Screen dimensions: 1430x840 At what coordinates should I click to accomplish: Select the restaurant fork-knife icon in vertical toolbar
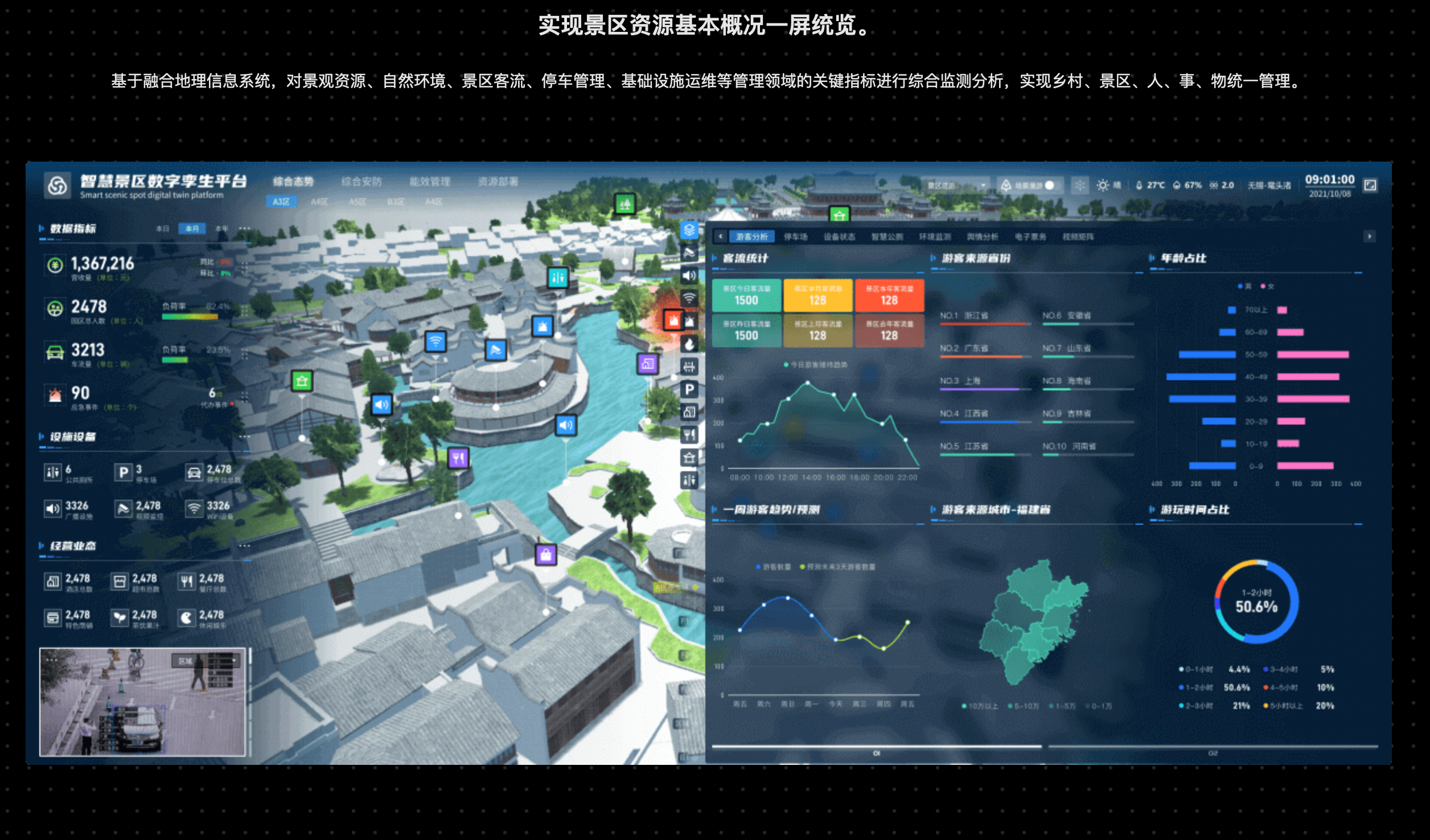click(689, 435)
